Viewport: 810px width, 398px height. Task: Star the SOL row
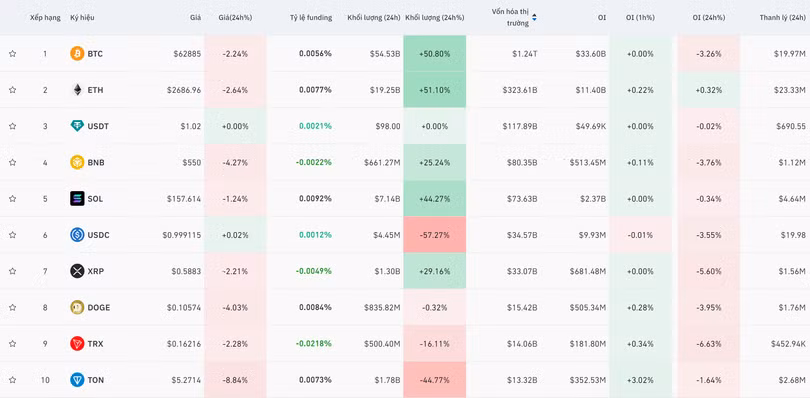12,198
